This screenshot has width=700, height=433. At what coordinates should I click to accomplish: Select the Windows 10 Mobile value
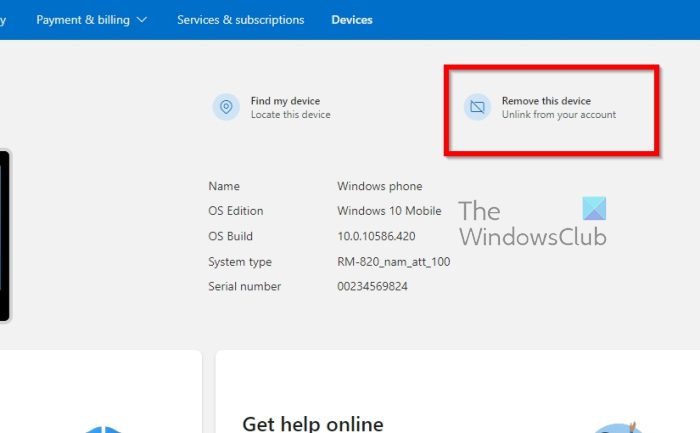[389, 211]
